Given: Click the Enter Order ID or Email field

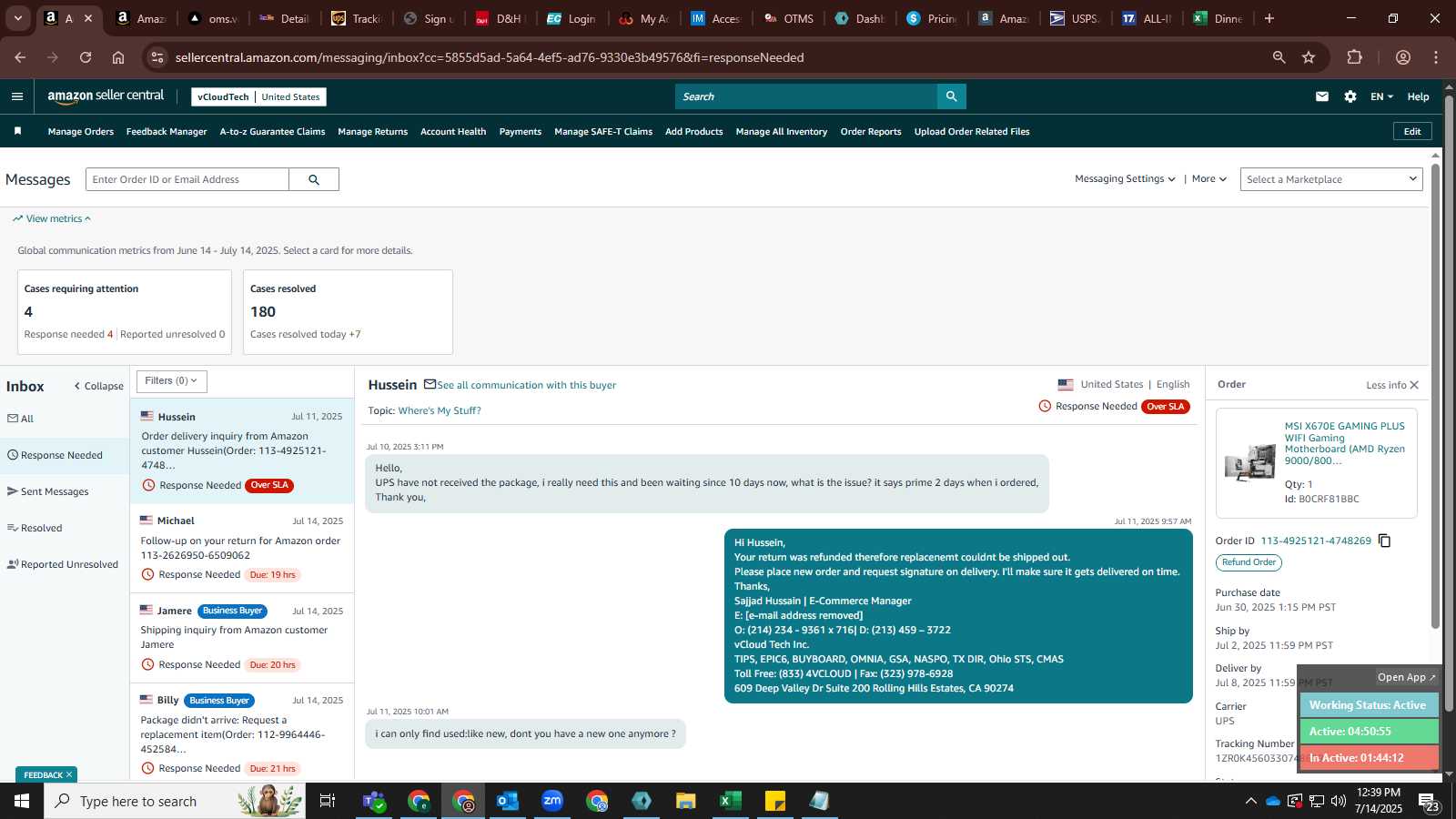Looking at the screenshot, I should [x=187, y=179].
